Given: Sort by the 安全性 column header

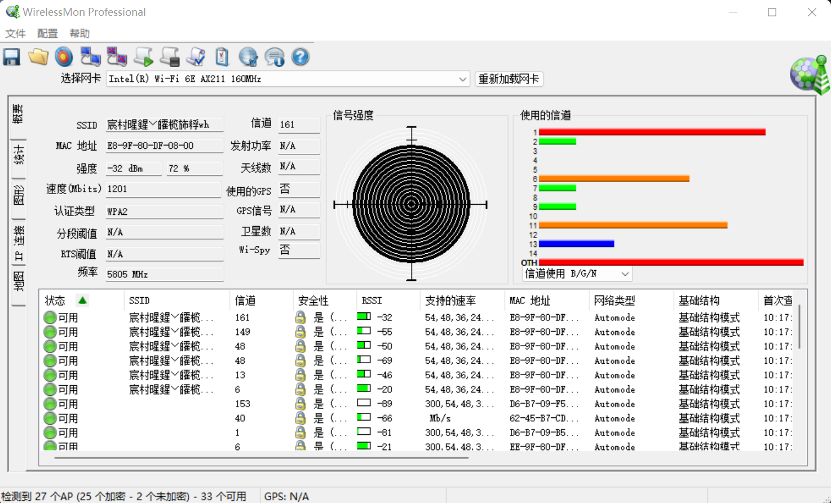Looking at the screenshot, I should click(325, 300).
